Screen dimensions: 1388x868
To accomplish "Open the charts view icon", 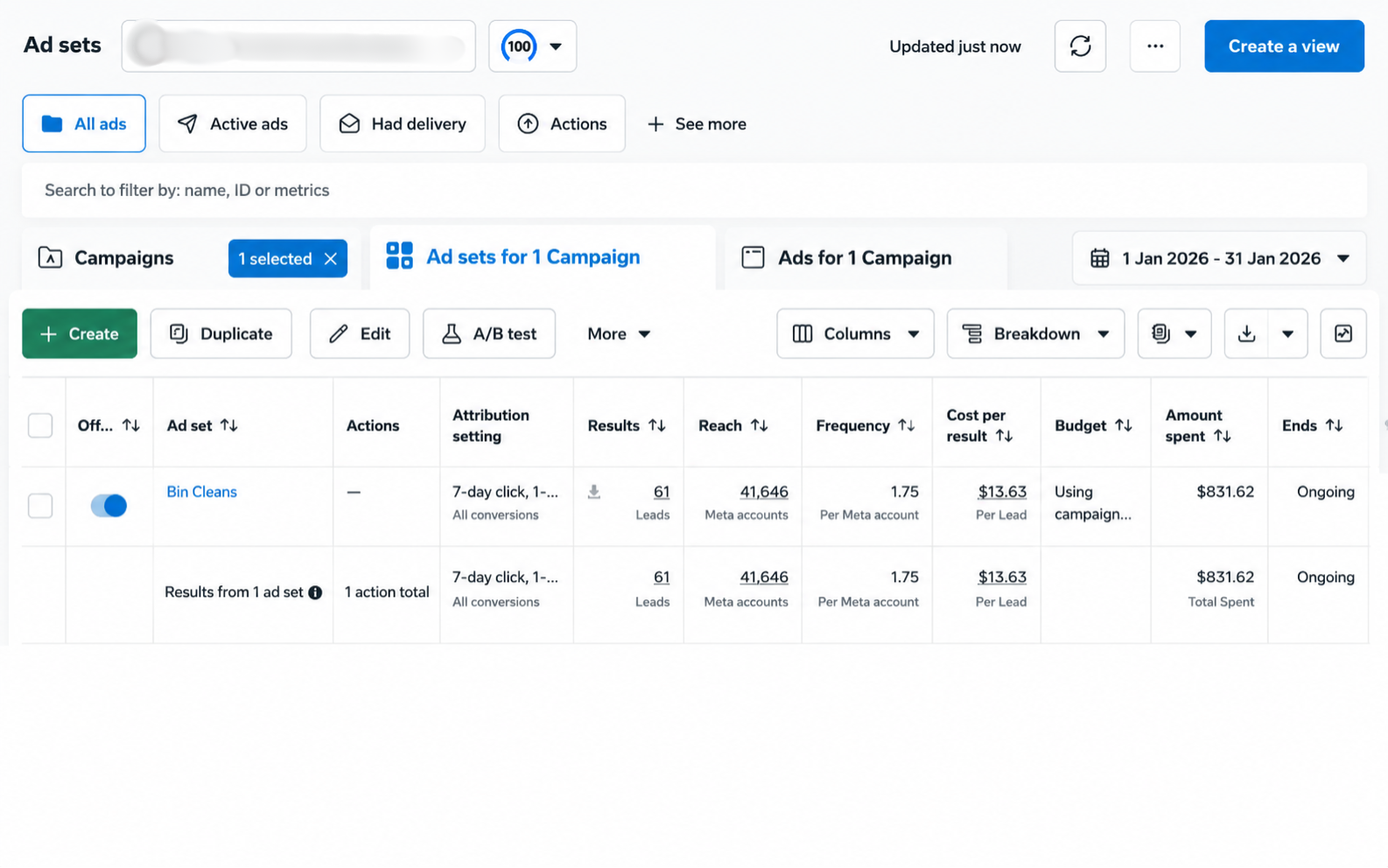I will point(1343,333).
